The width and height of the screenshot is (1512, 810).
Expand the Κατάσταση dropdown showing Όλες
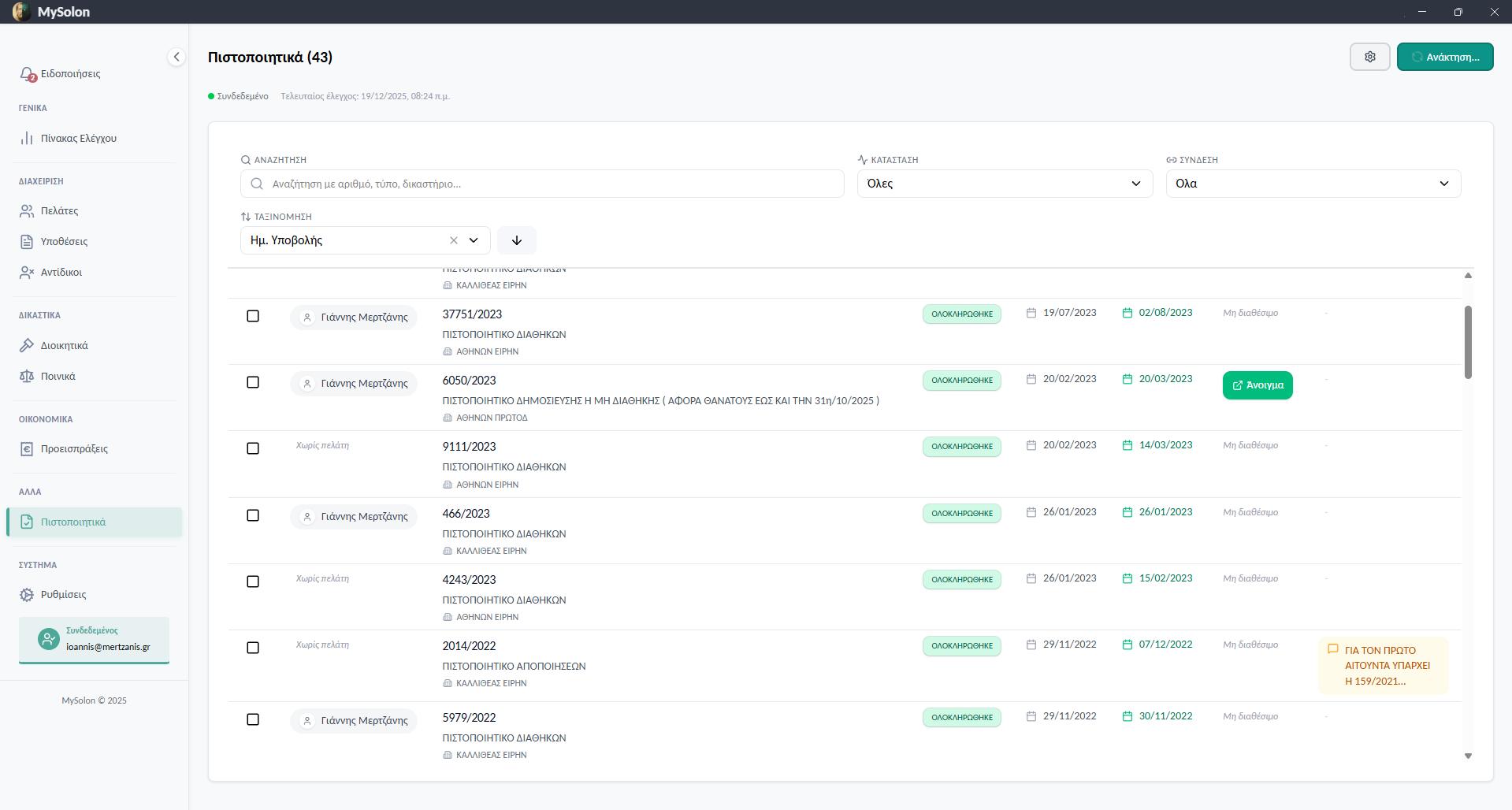tap(1004, 184)
